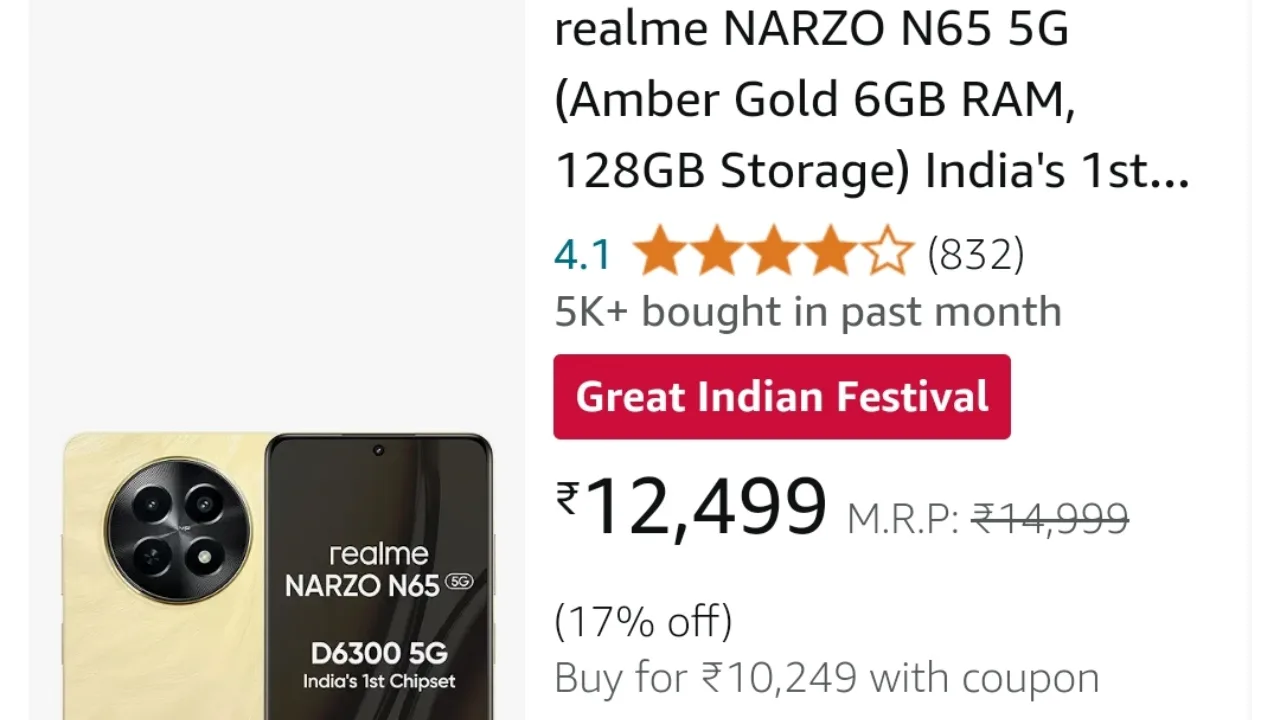Open the realme NARZO phone product image

(x=278, y=576)
